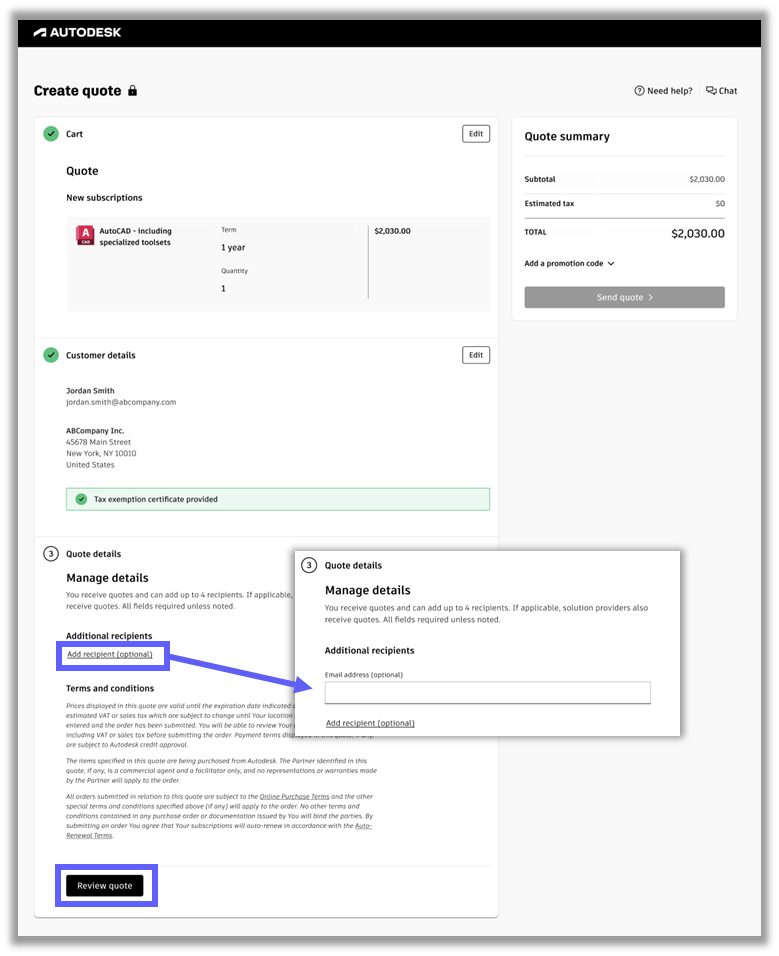Edit the Customer details section
Viewport: 779px width, 956px height.
pos(476,355)
